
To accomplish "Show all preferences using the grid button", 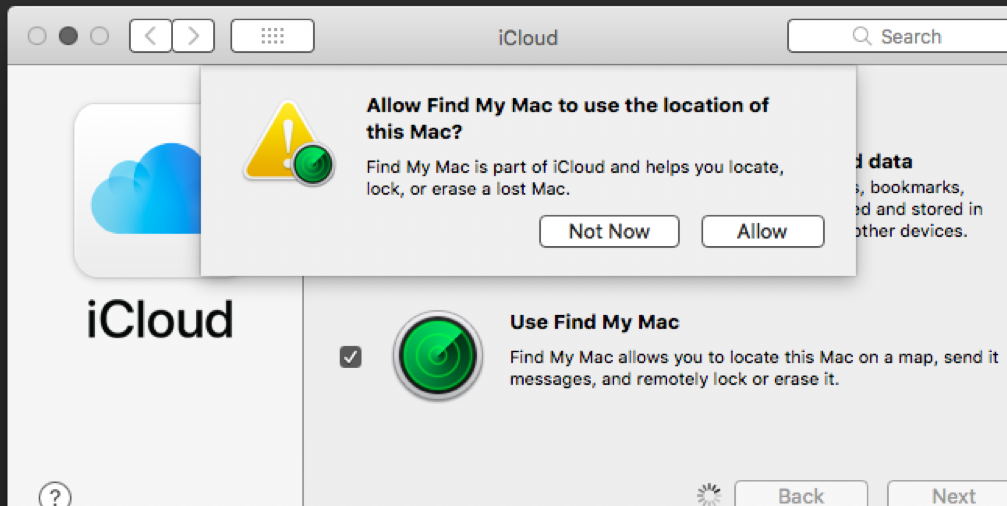I will (x=272, y=37).
